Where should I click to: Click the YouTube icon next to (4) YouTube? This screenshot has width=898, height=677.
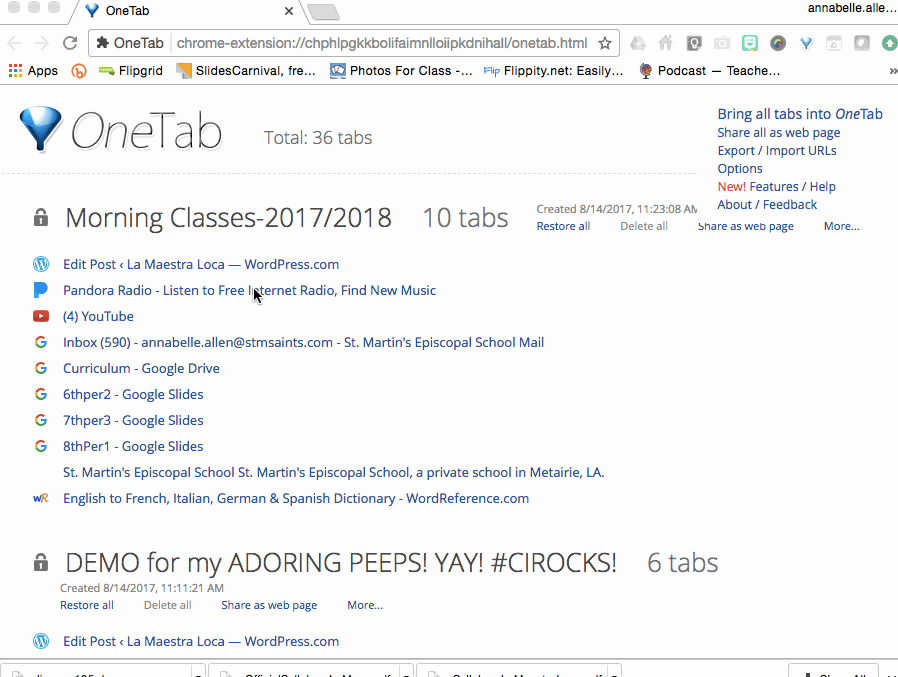tap(40, 316)
